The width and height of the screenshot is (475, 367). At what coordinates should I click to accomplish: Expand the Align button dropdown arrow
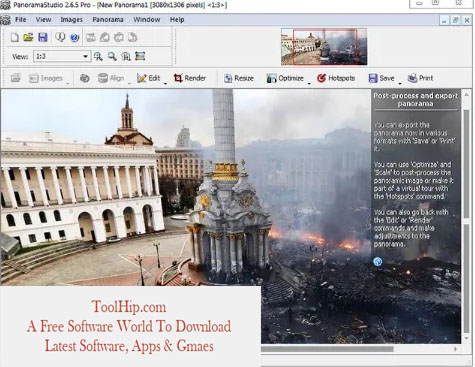pyautogui.click(x=129, y=83)
